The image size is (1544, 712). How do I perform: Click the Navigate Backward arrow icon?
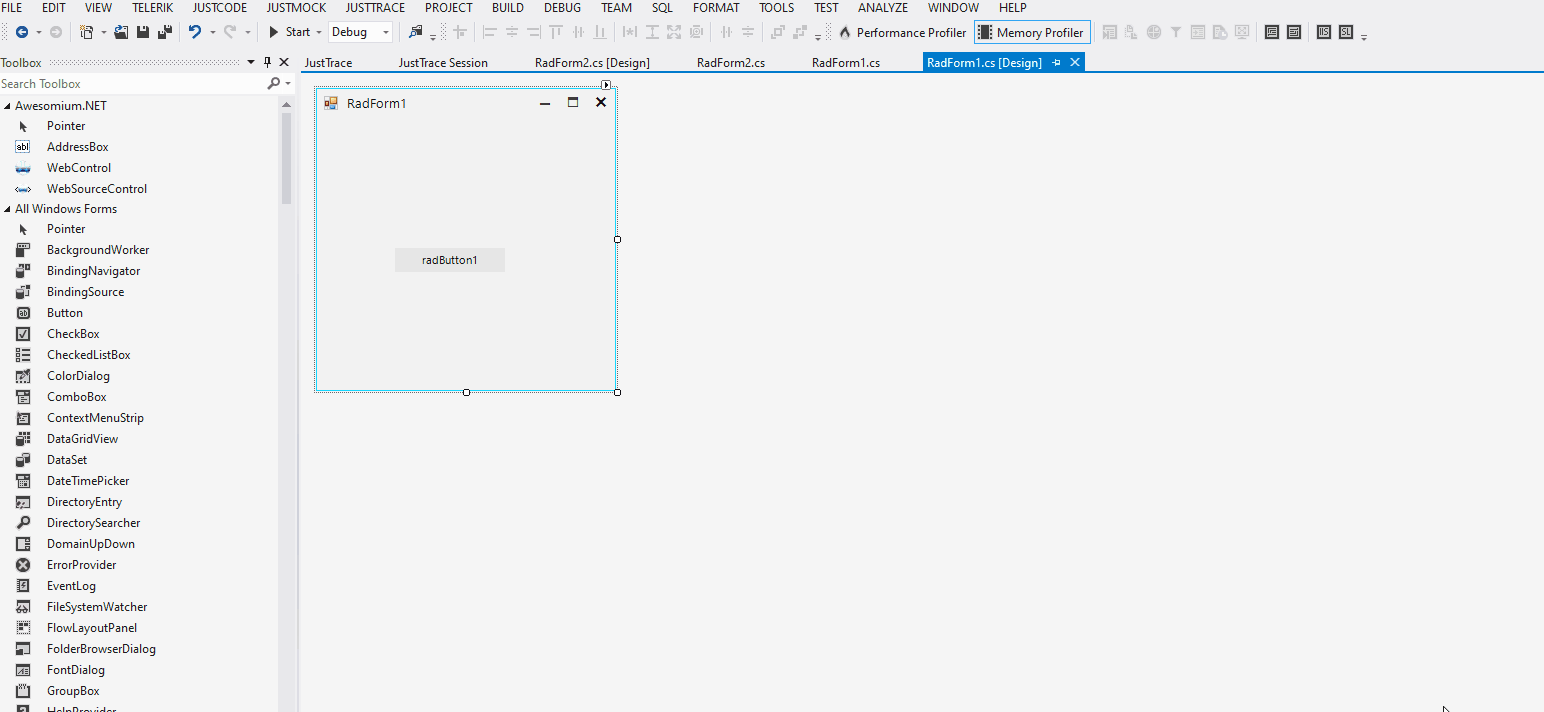22,32
